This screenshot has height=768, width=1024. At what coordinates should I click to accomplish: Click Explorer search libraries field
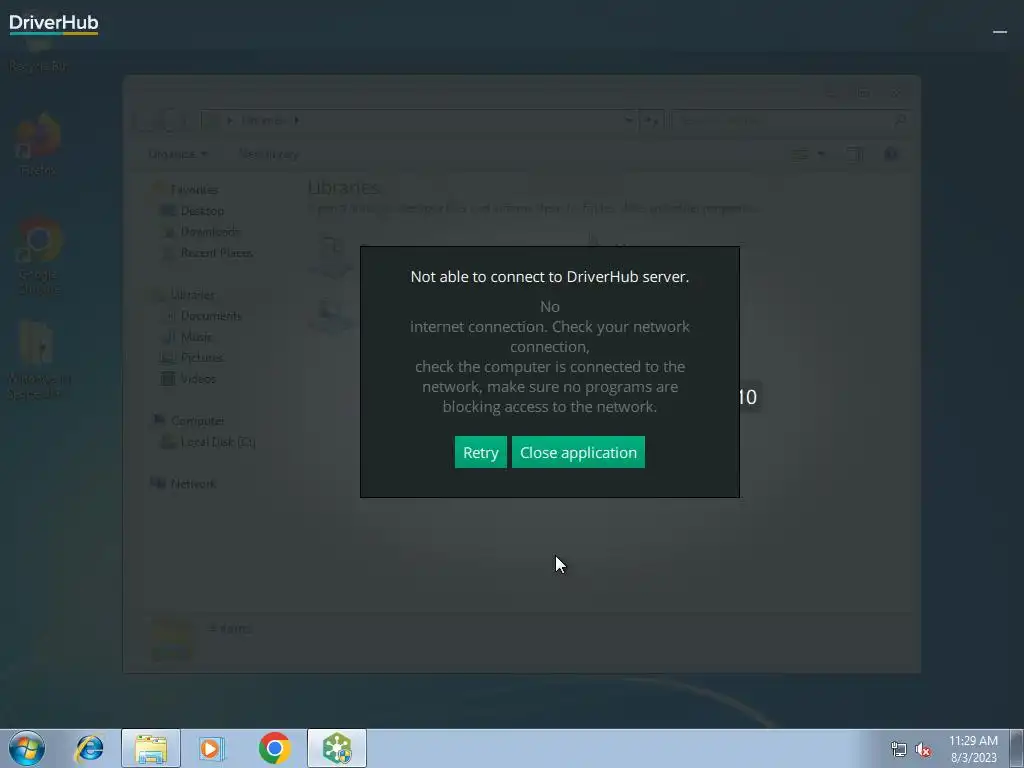790,120
